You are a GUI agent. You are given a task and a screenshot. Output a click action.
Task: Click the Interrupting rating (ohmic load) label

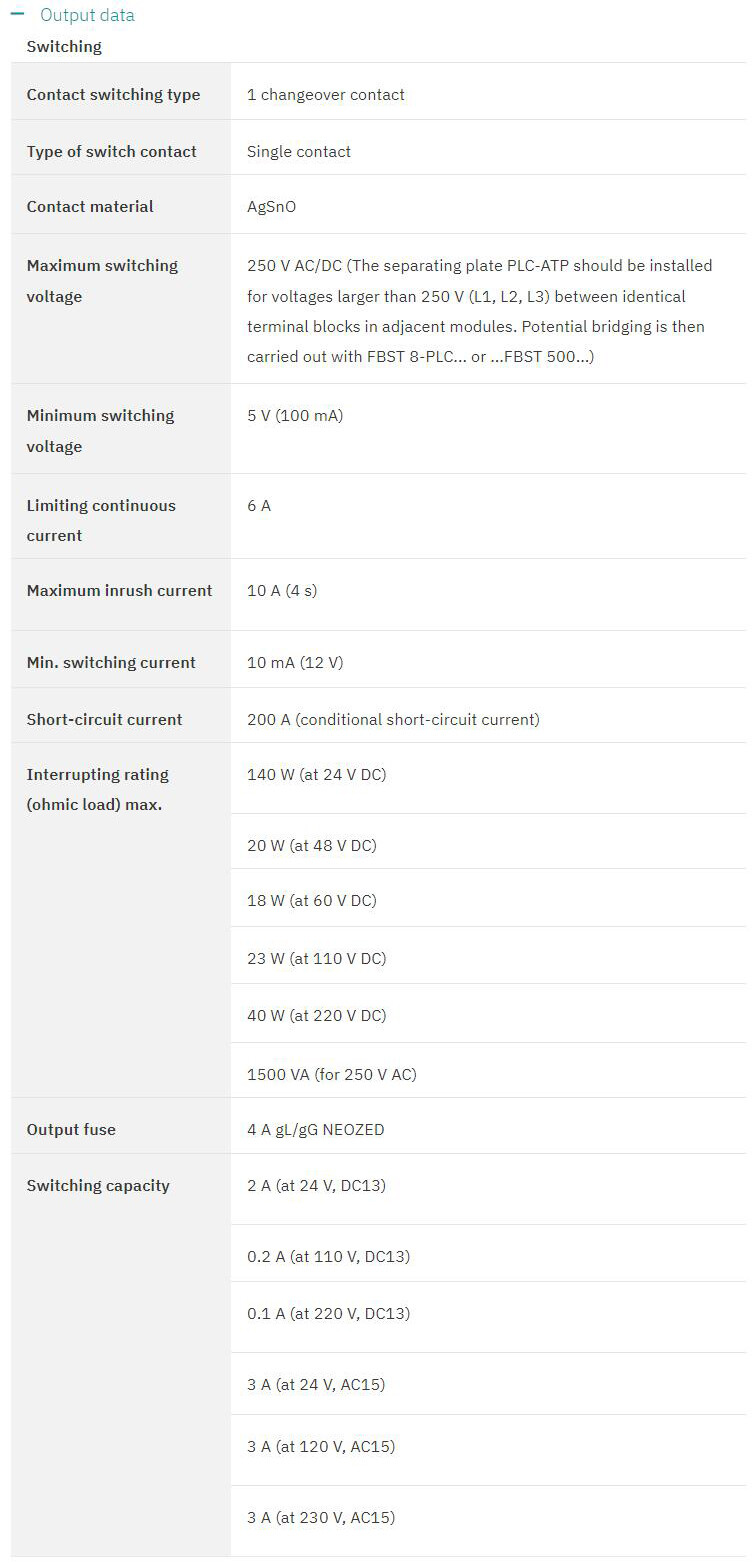[x=97, y=789]
